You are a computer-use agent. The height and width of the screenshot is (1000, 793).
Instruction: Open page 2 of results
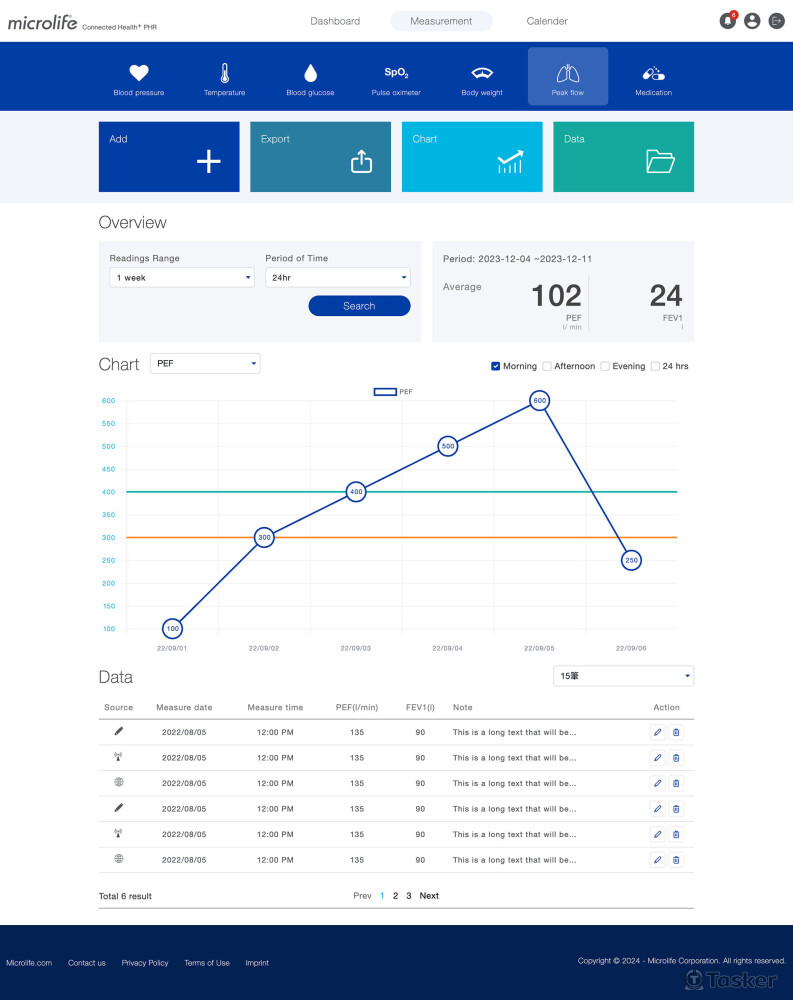pos(396,896)
